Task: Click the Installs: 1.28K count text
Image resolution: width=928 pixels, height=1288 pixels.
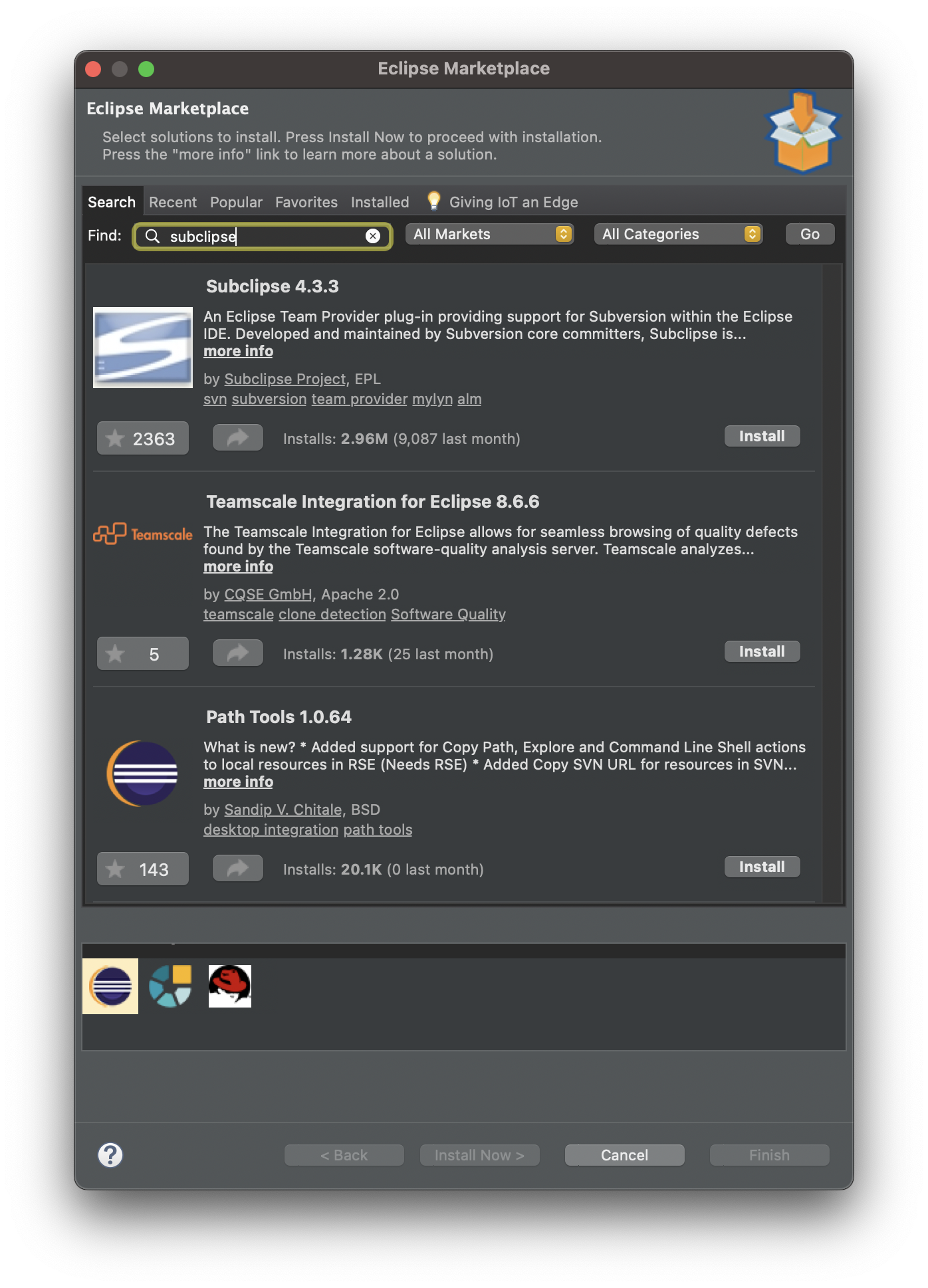Action: click(388, 654)
